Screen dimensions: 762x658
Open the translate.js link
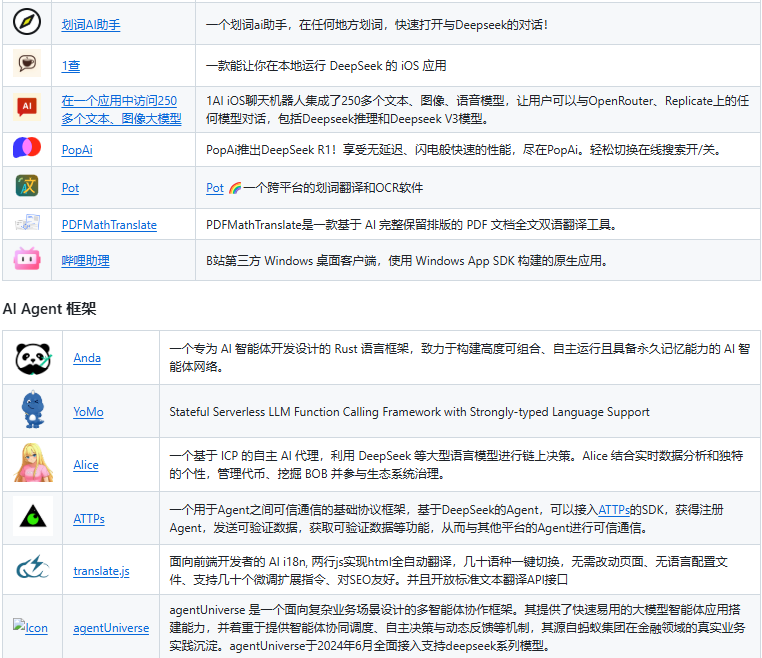click(x=102, y=571)
